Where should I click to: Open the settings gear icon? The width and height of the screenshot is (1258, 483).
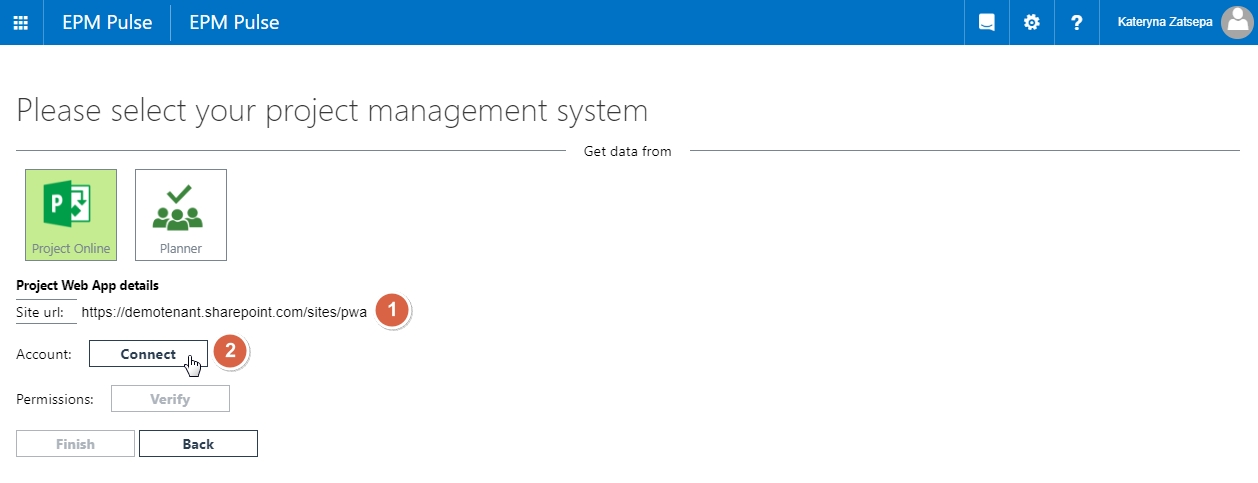[x=1031, y=22]
